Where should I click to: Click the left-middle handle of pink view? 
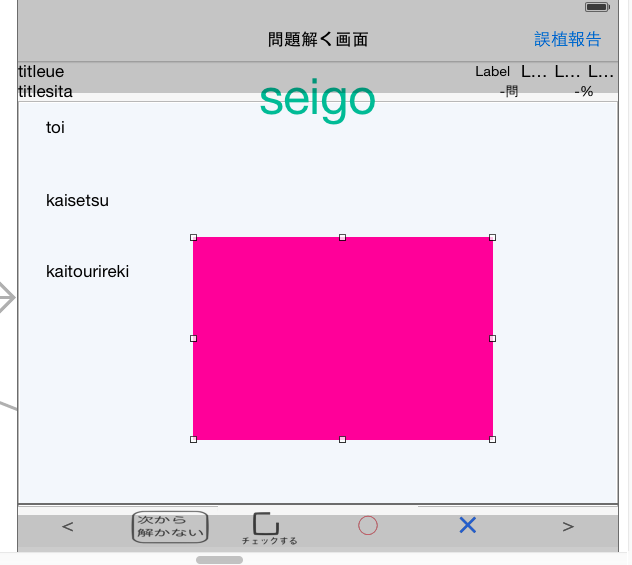193,339
